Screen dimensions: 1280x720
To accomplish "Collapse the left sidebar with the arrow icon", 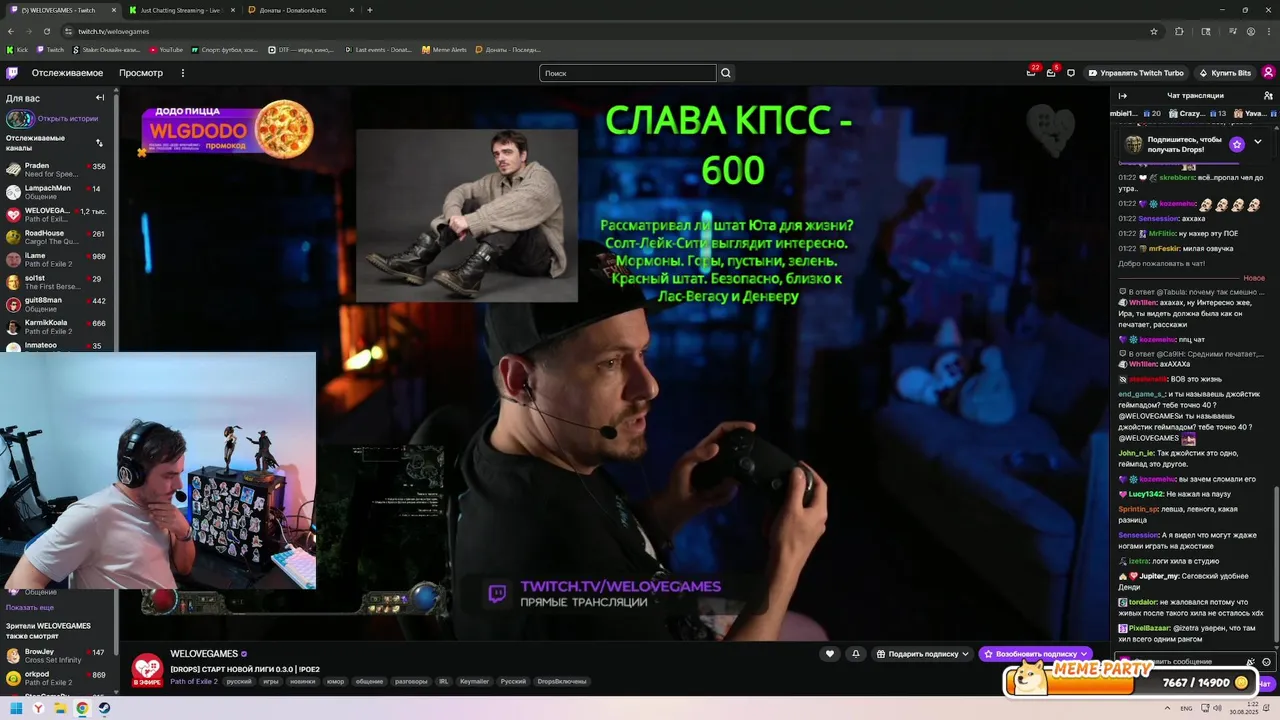I will pos(100,97).
